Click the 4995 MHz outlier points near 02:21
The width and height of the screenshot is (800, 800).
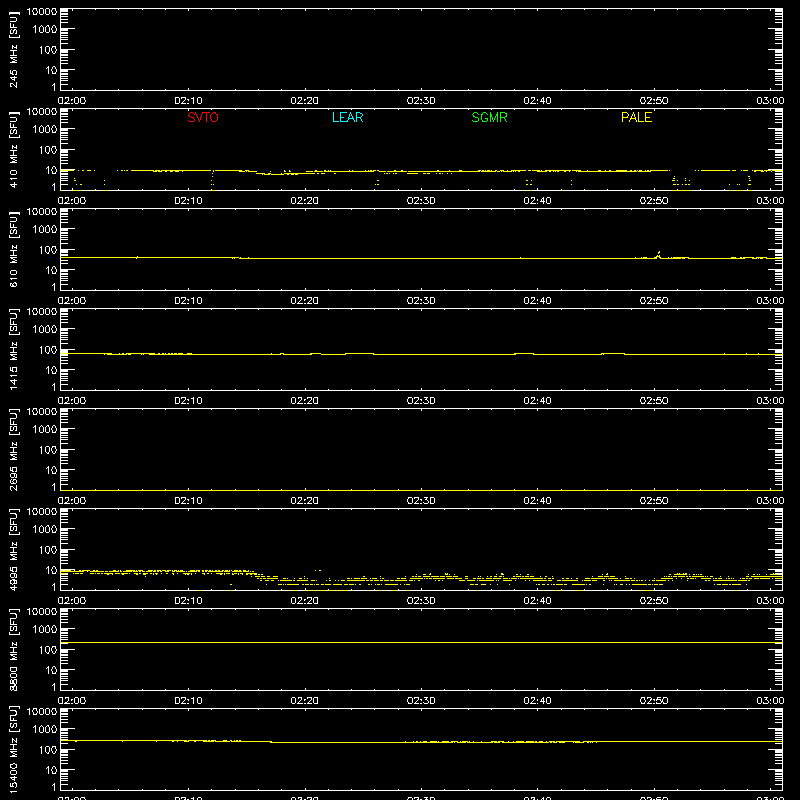(318, 570)
